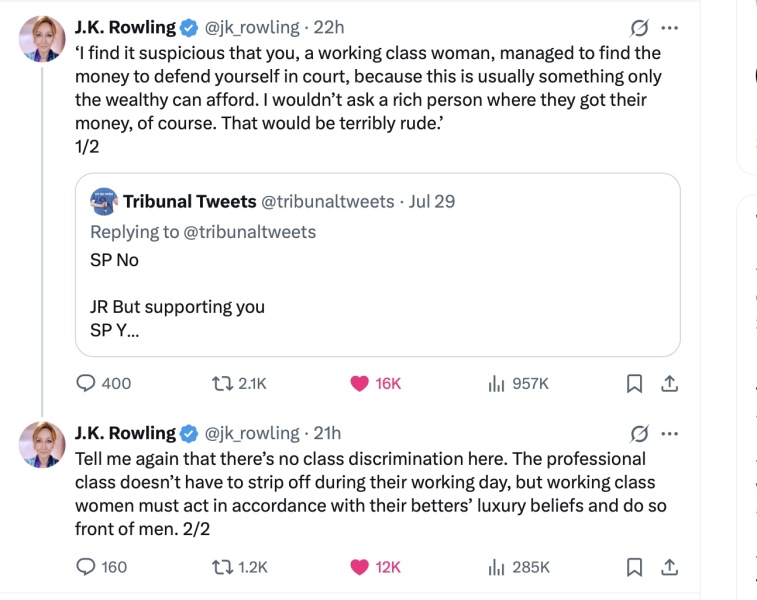
Task: Share the second J.K. Rowling tweet
Action: pos(670,567)
